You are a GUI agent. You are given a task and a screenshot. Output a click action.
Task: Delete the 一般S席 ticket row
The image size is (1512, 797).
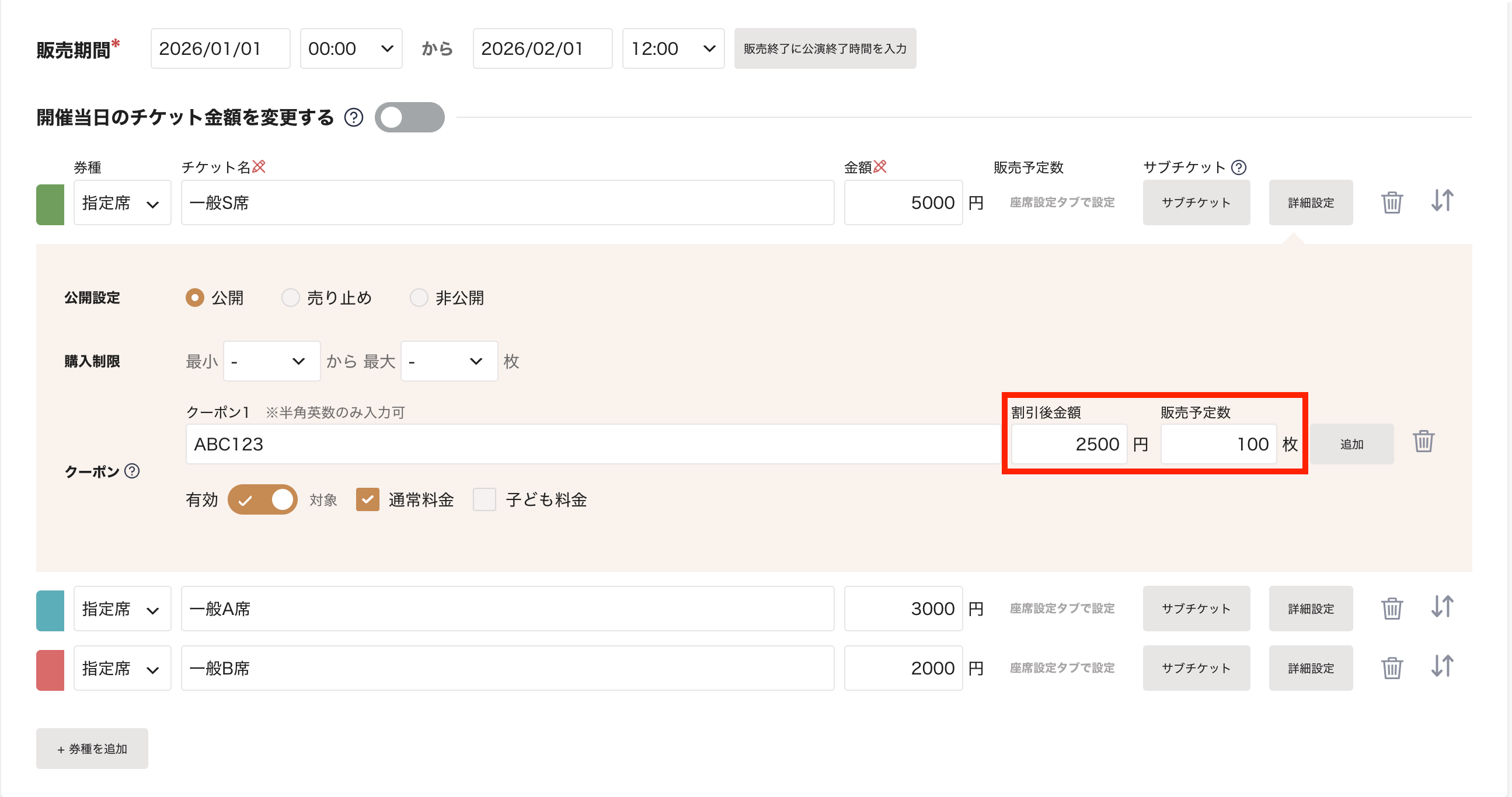(x=1392, y=202)
